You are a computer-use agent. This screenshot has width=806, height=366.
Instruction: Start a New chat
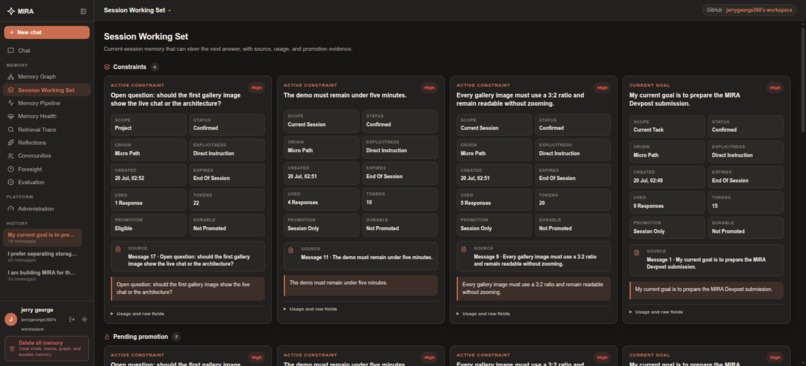pyautogui.click(x=47, y=32)
